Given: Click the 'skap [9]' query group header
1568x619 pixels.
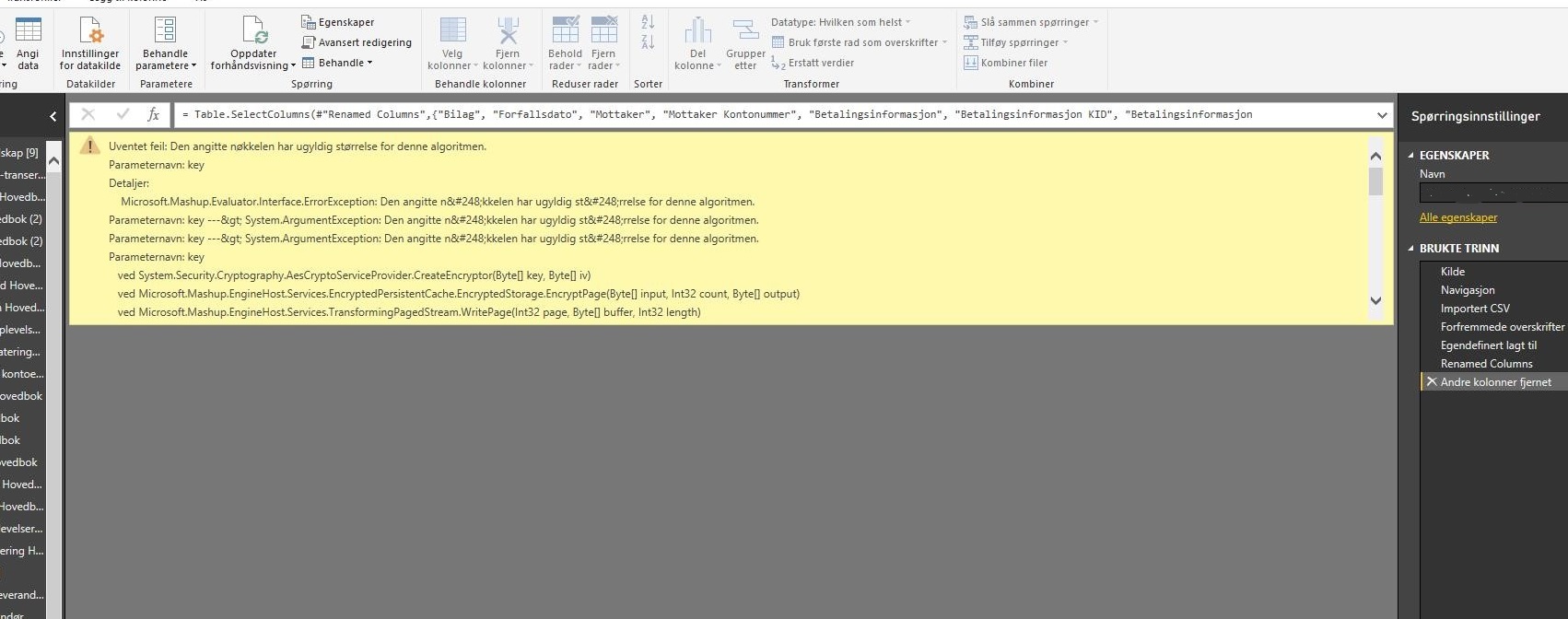Looking at the screenshot, I should [x=20, y=153].
